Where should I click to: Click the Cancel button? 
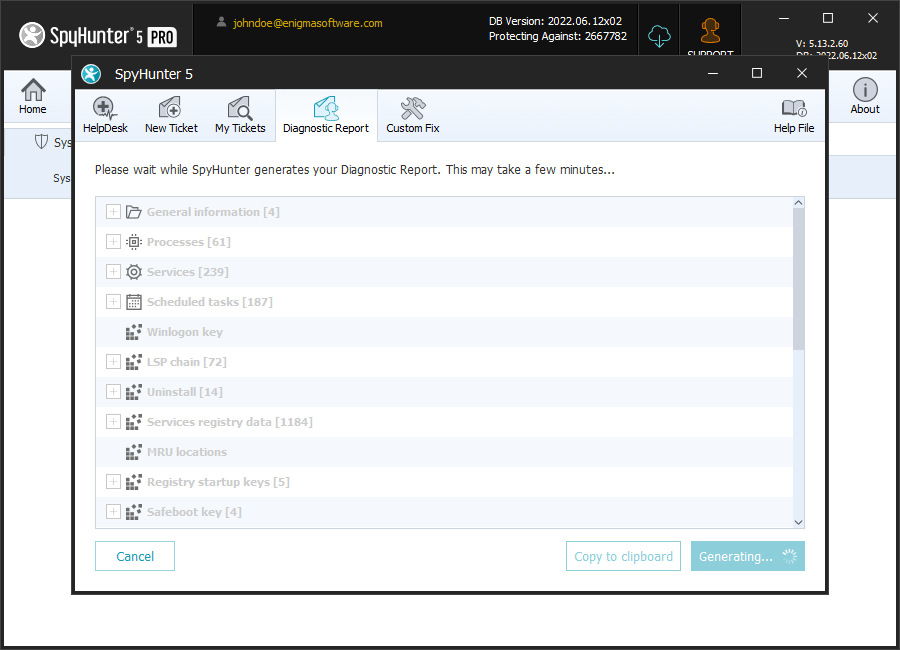[x=135, y=556]
